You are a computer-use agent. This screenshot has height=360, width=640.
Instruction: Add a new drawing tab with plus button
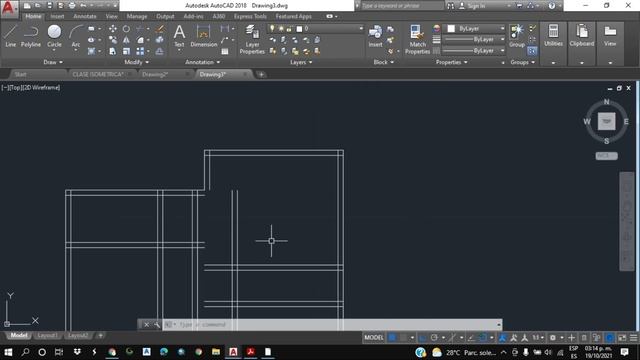point(261,74)
